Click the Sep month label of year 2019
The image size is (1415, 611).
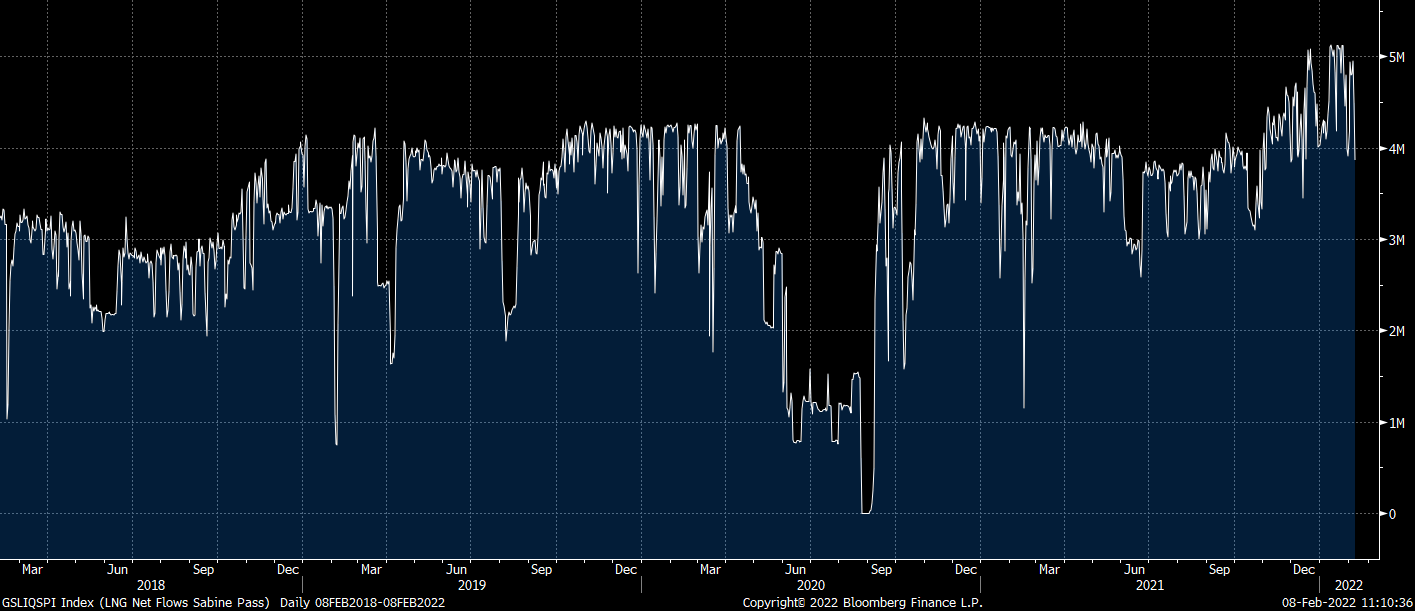[x=542, y=569]
